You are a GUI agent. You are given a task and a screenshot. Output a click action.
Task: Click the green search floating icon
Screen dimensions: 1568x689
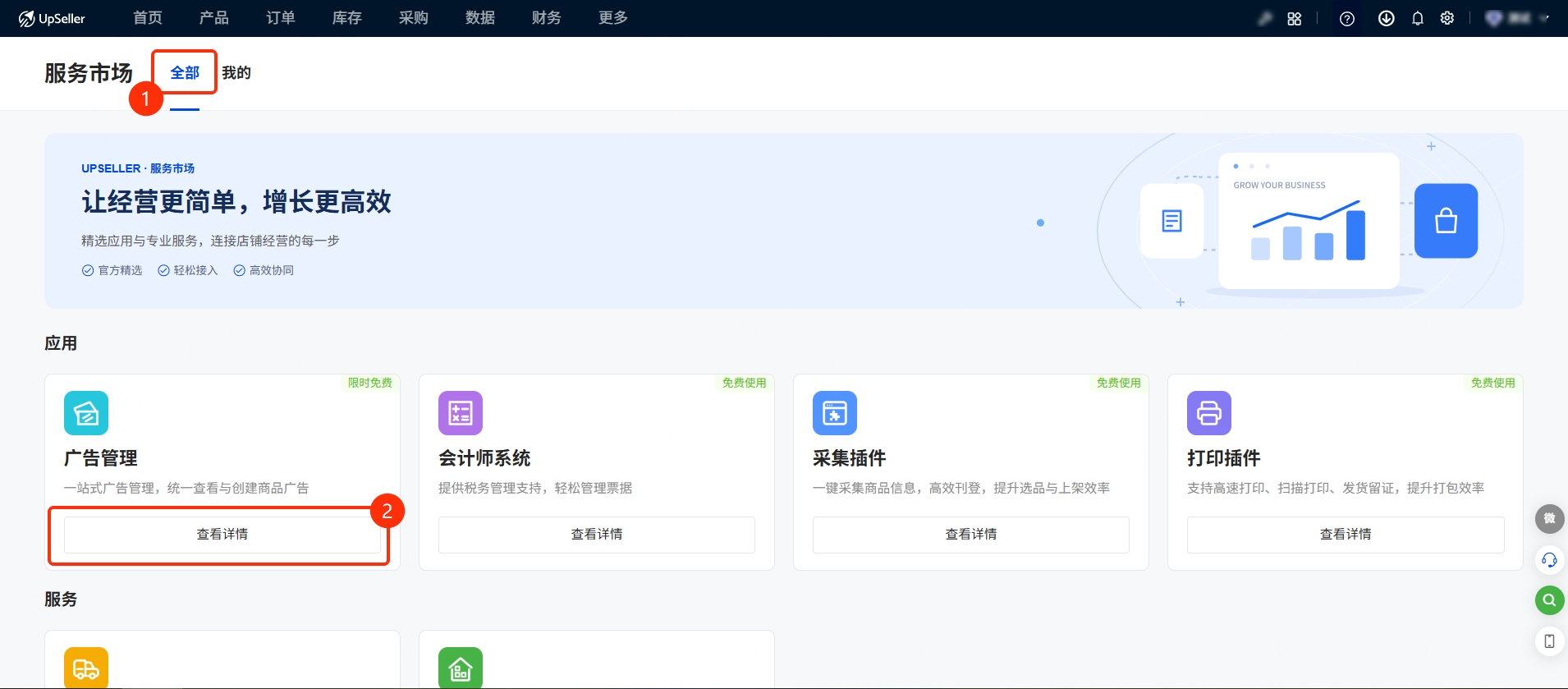pos(1550,600)
